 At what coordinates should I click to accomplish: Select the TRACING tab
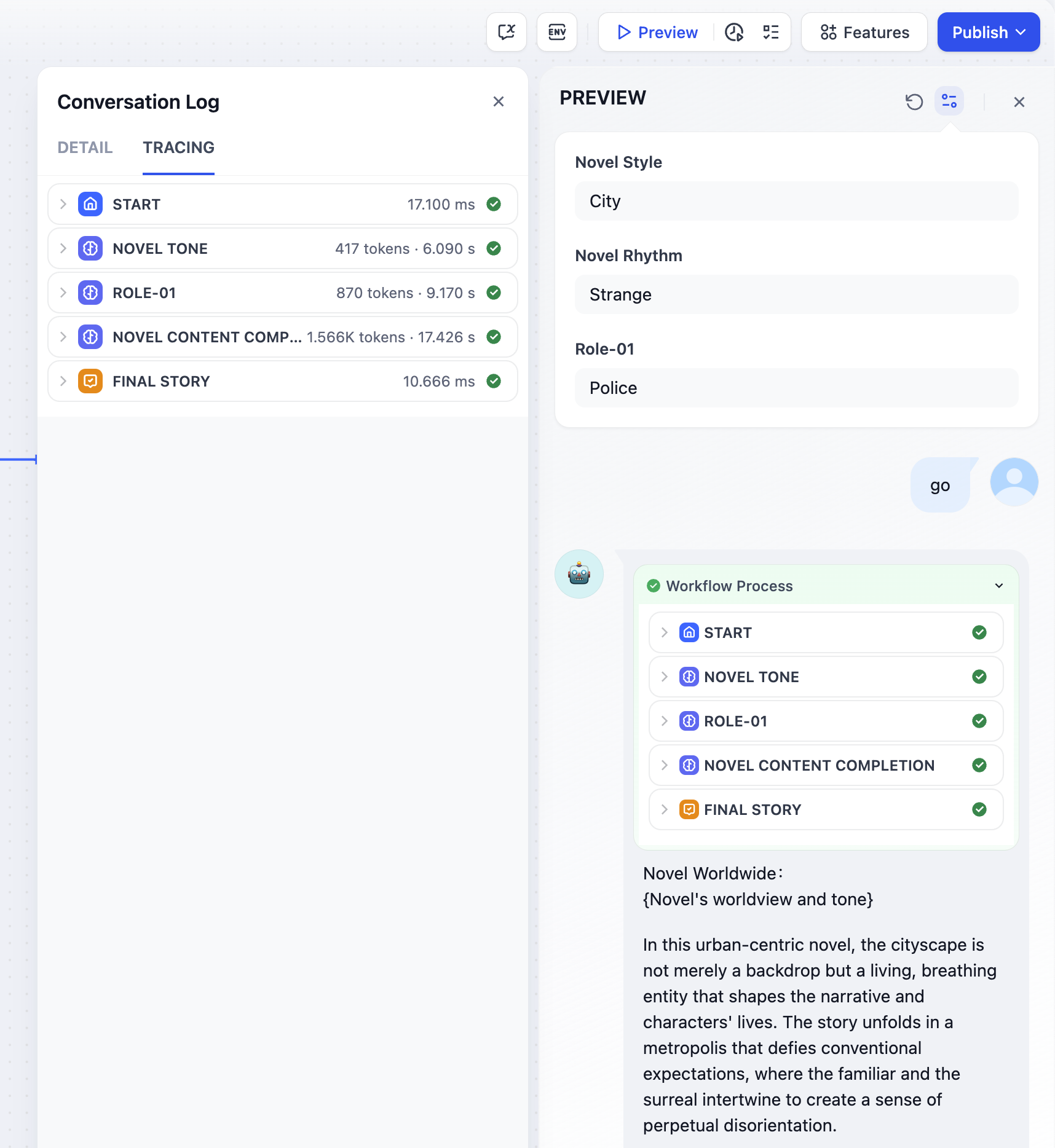tap(179, 147)
